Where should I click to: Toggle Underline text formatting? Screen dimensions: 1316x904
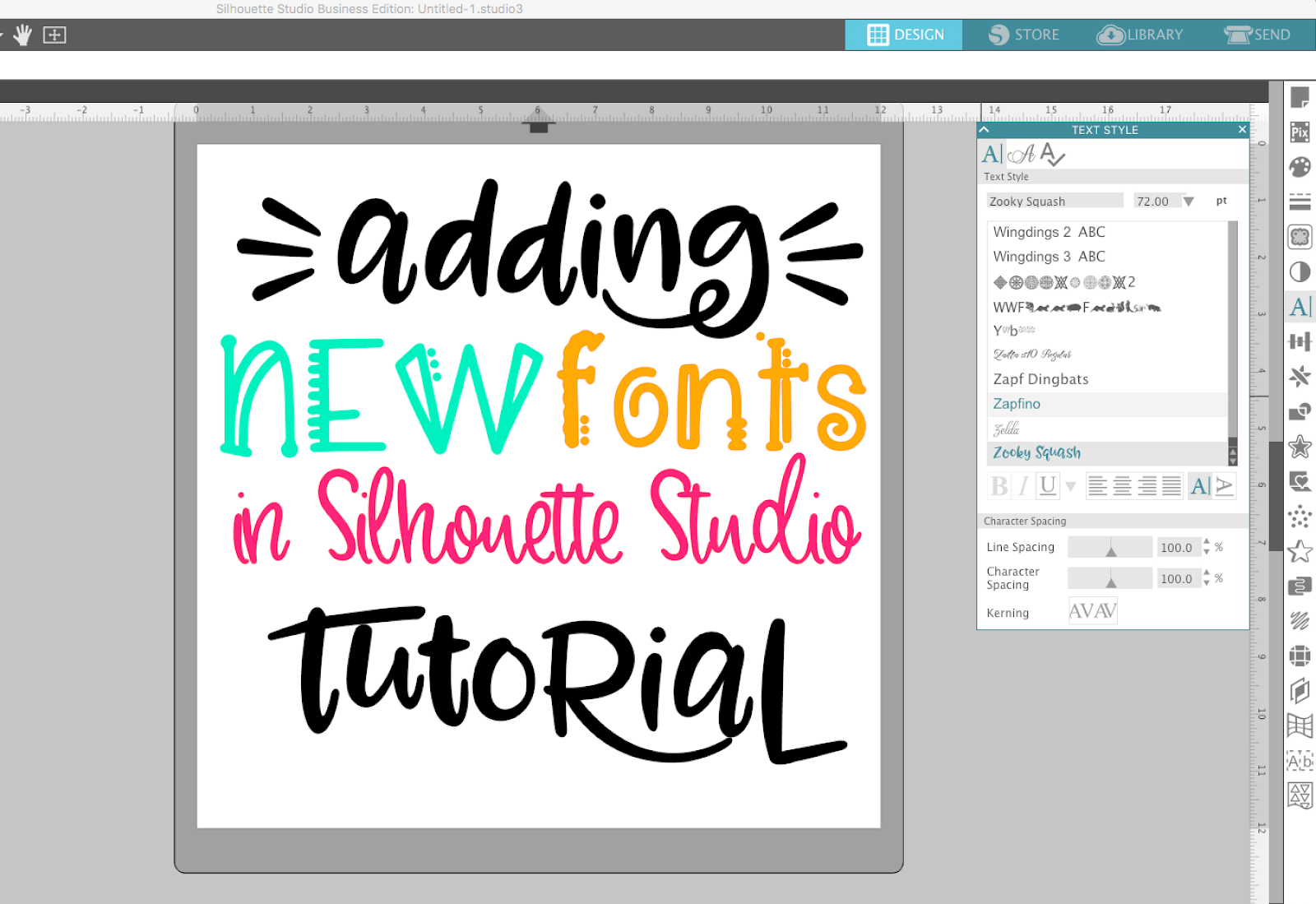pyautogui.click(x=1047, y=486)
